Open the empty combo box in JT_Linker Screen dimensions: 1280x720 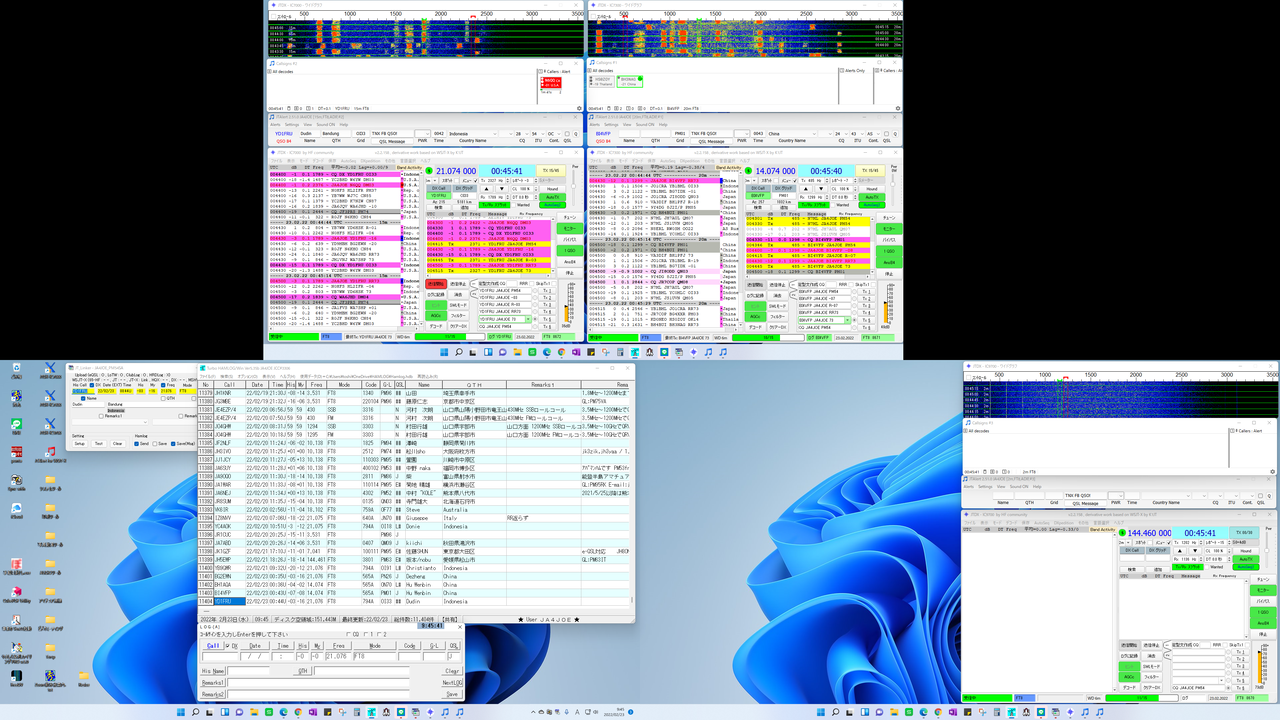pyautogui.click(x=110, y=422)
